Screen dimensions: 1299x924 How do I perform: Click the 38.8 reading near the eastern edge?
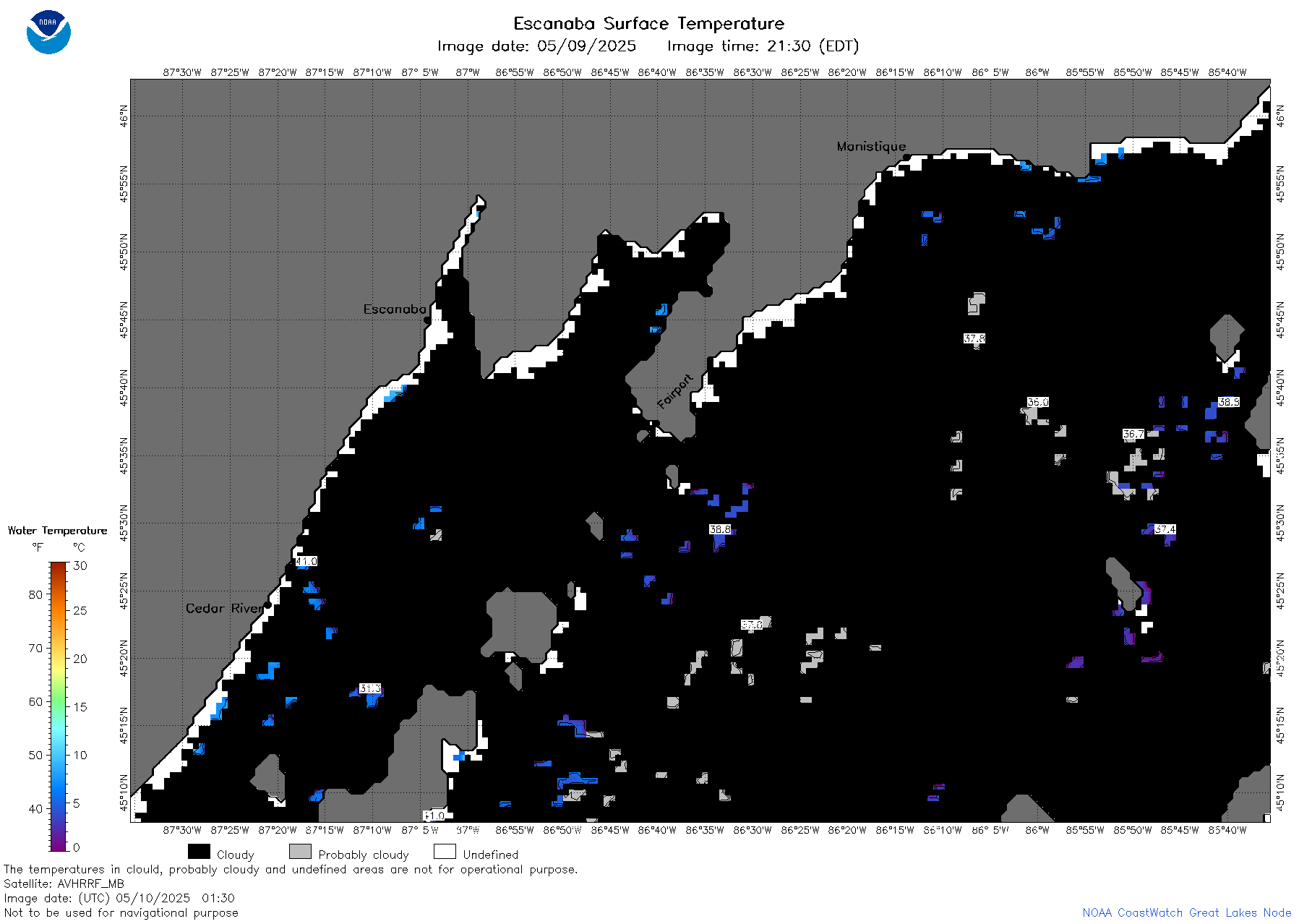click(x=1228, y=402)
